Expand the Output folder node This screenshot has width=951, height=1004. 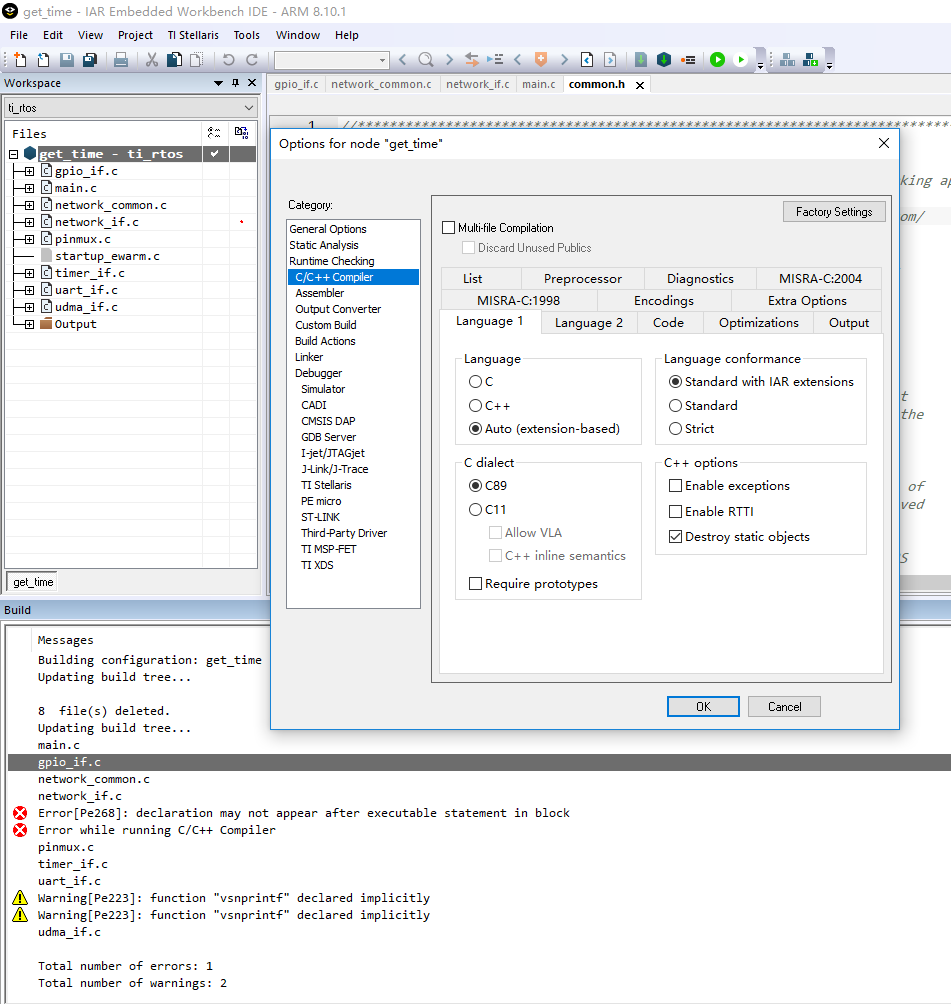point(29,324)
